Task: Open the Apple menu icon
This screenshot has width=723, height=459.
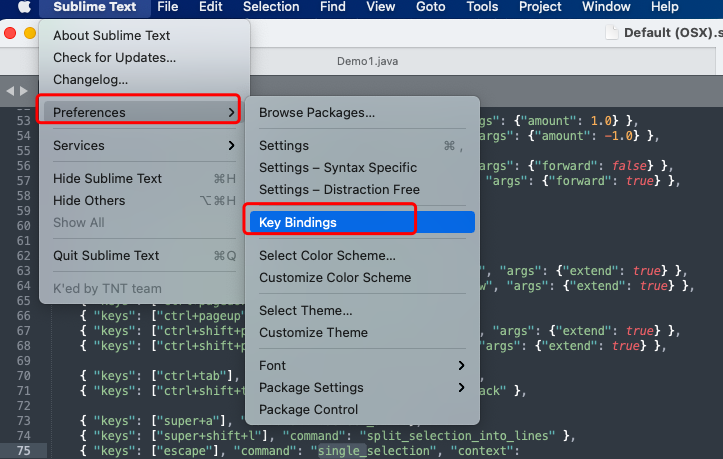Action: [24, 7]
